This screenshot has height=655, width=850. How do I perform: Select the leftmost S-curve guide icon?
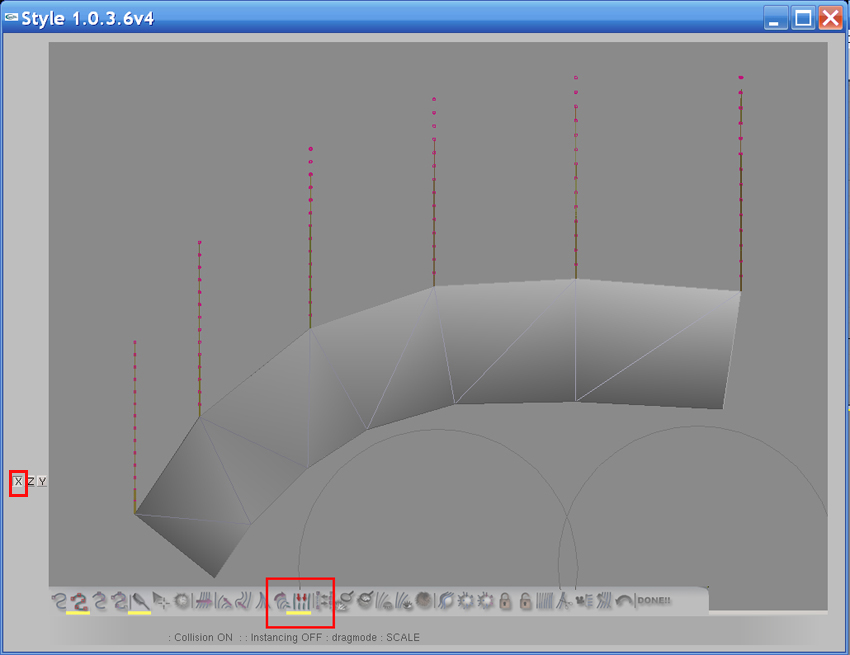pos(59,601)
